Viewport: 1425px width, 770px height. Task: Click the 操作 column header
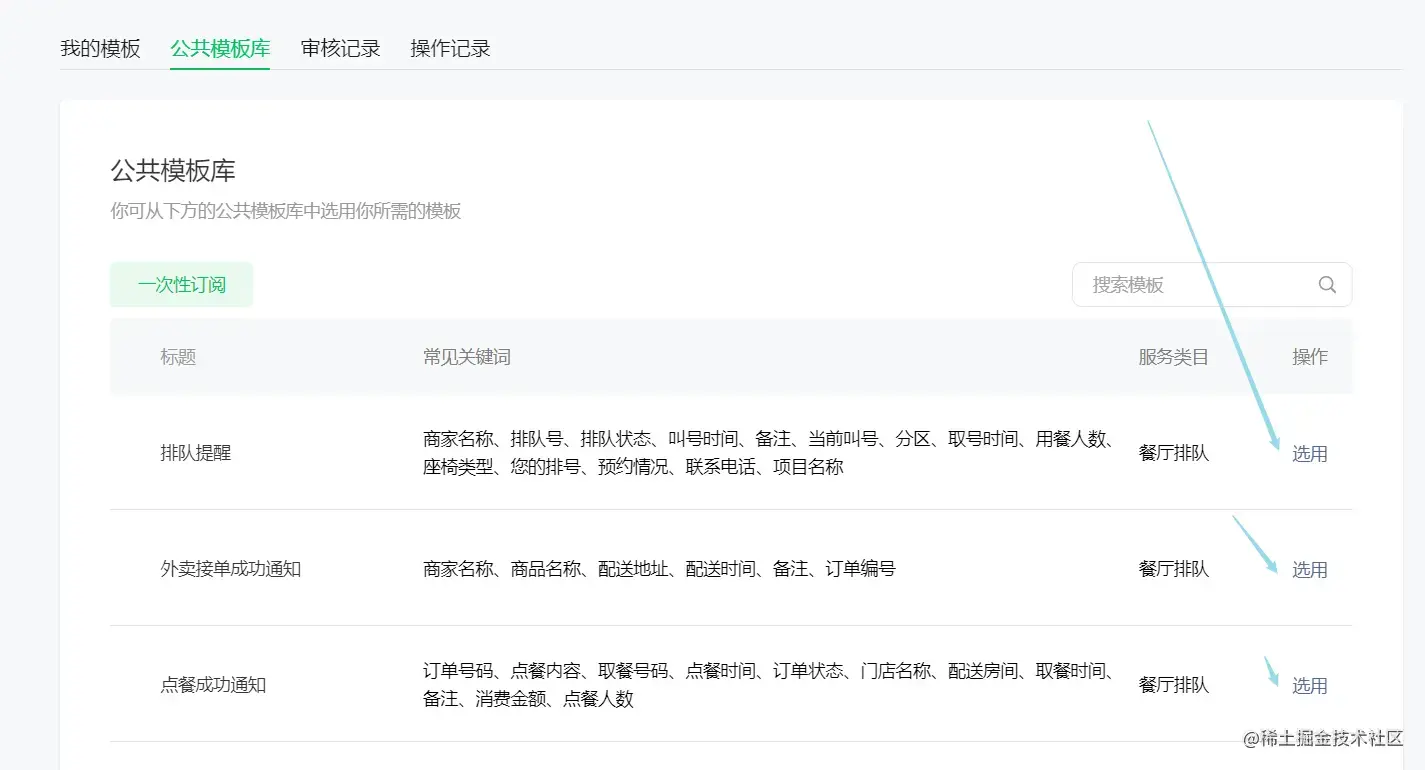pos(1310,357)
